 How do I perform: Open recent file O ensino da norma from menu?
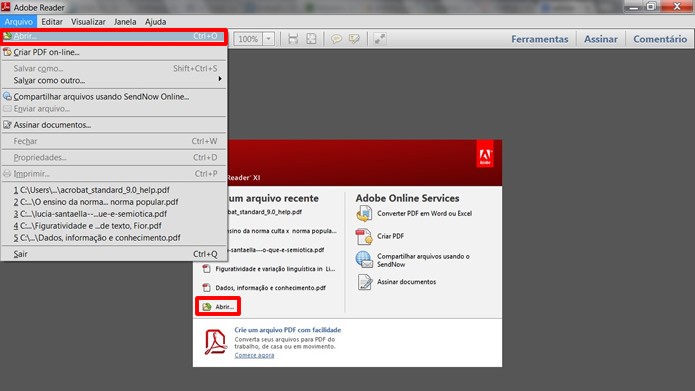pyautogui.click(x=114, y=202)
